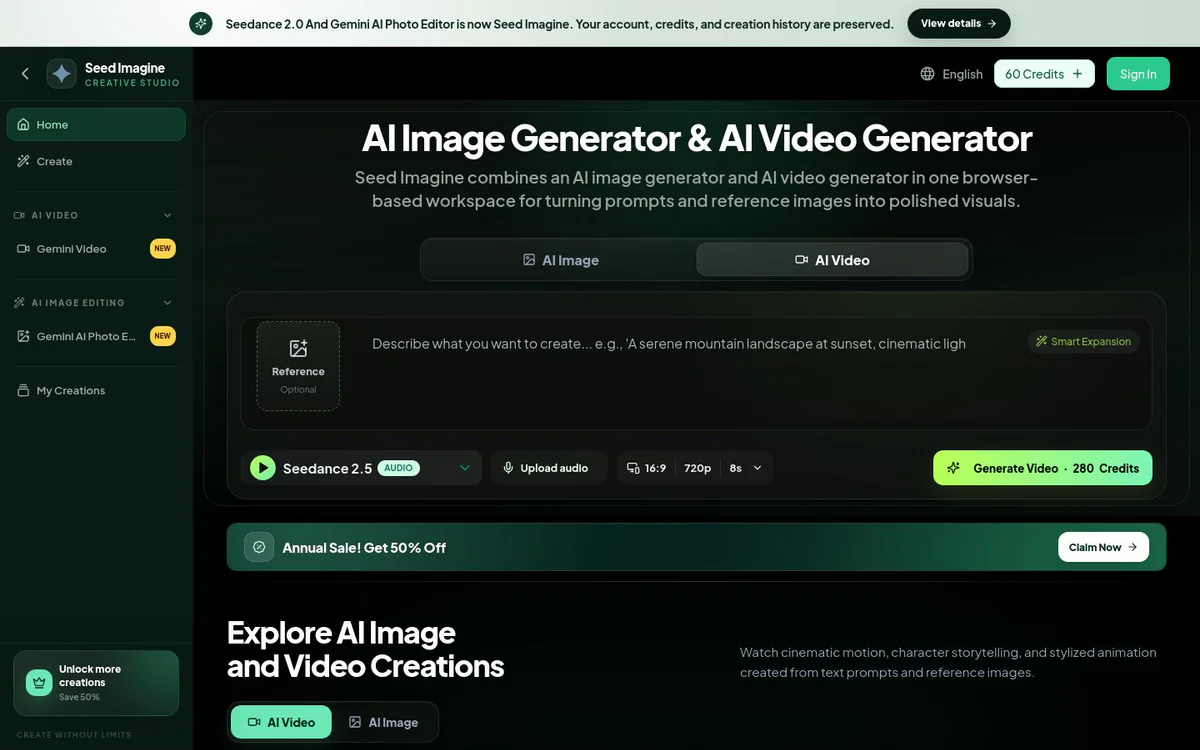Switch to the AI Image generator tab
The width and height of the screenshot is (1200, 750).
(x=560, y=260)
